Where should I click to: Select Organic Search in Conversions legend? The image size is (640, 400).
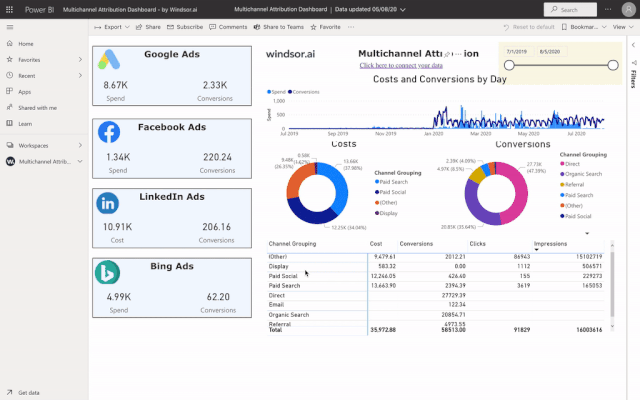coord(581,174)
